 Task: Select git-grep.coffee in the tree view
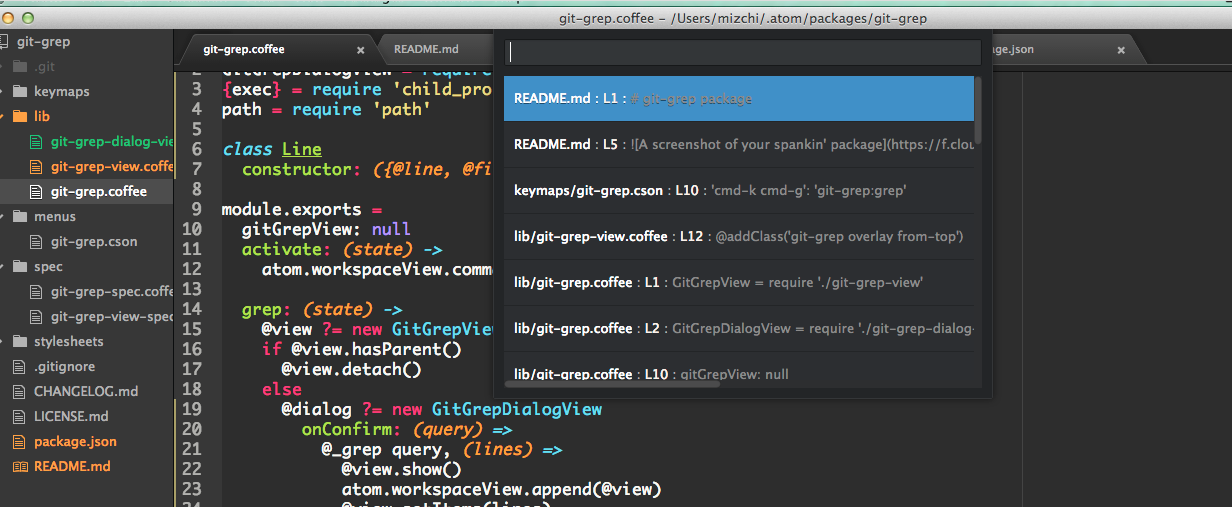(99, 192)
